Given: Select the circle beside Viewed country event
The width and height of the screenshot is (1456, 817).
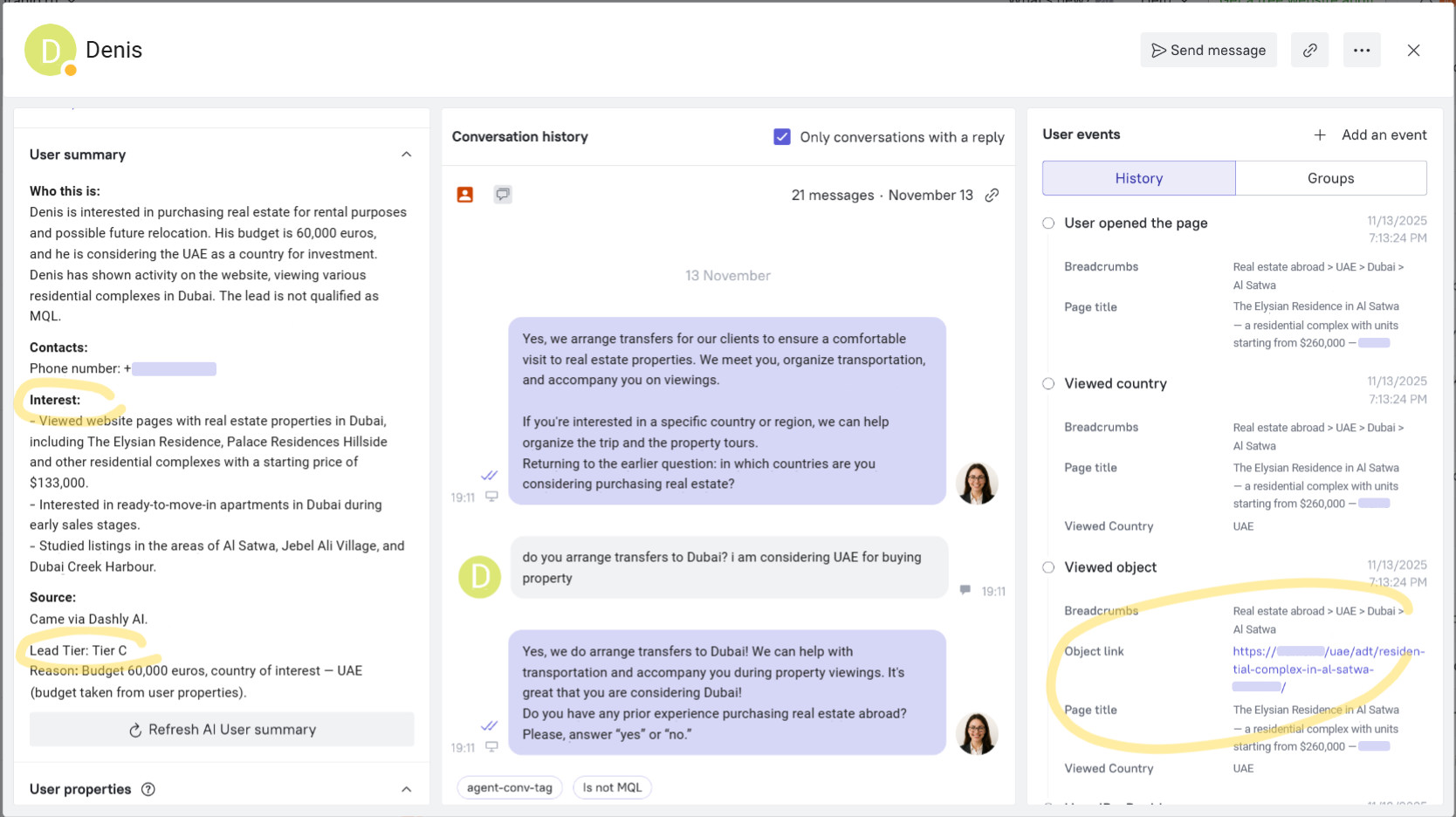Looking at the screenshot, I should coord(1048,383).
